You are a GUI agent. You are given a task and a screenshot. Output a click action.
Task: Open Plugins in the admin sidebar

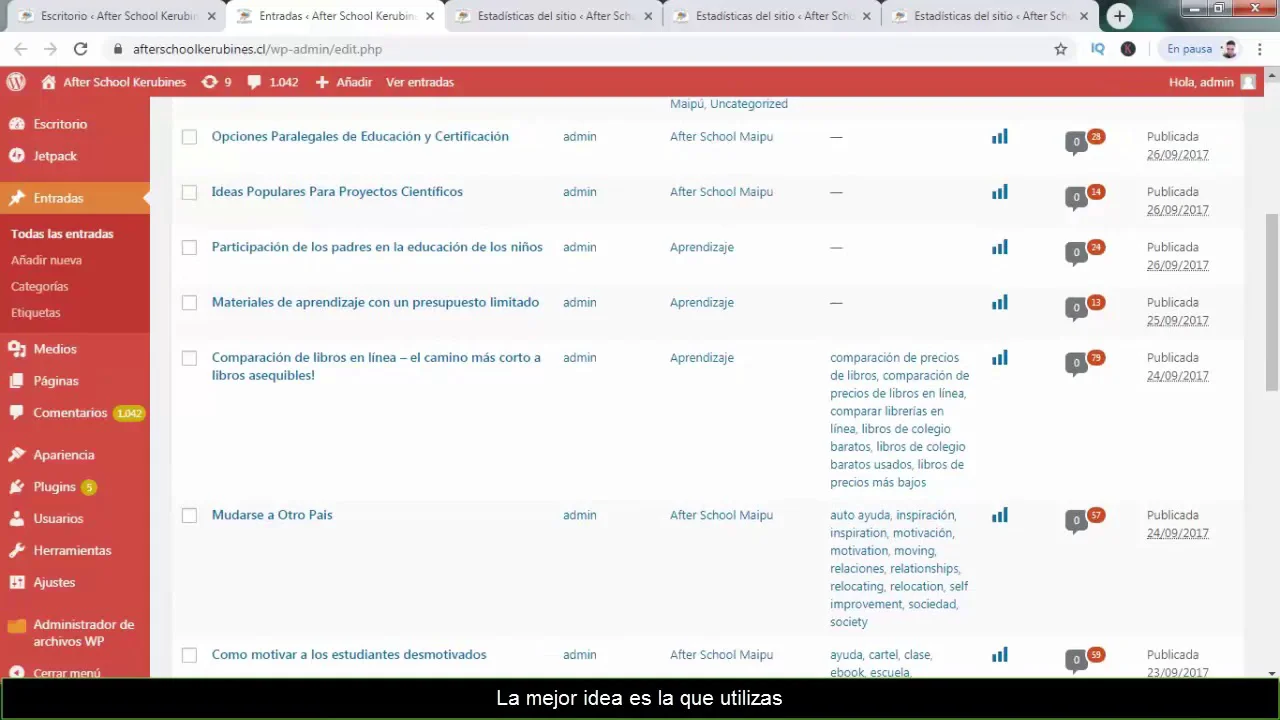pos(54,487)
